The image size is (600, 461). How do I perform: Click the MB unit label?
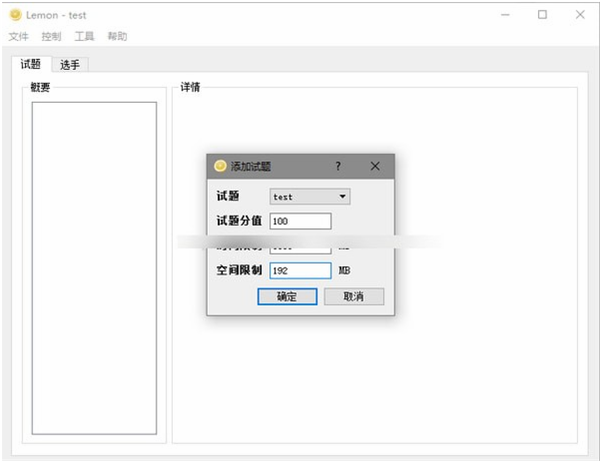(x=344, y=271)
